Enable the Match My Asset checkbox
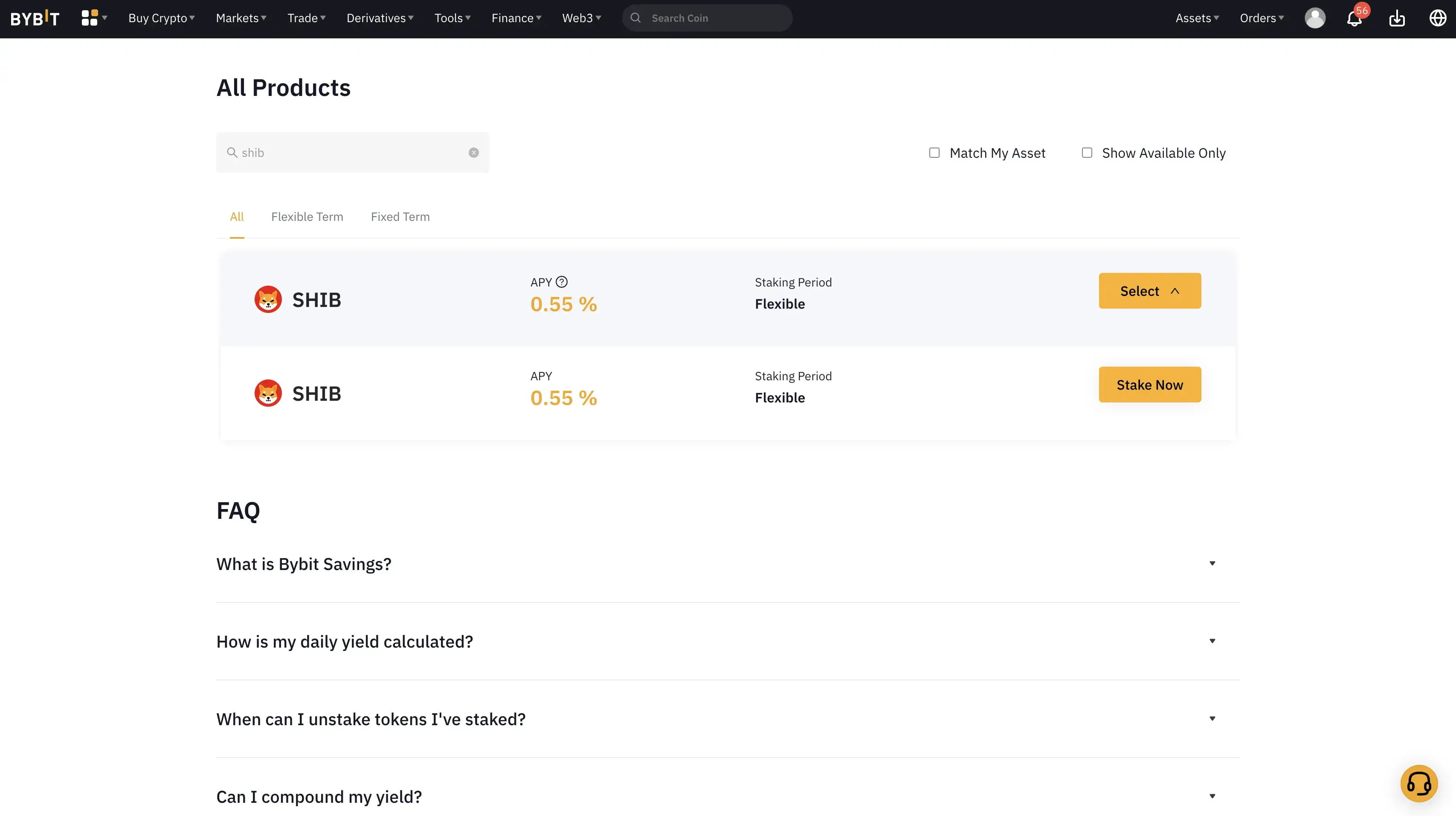 934,153
